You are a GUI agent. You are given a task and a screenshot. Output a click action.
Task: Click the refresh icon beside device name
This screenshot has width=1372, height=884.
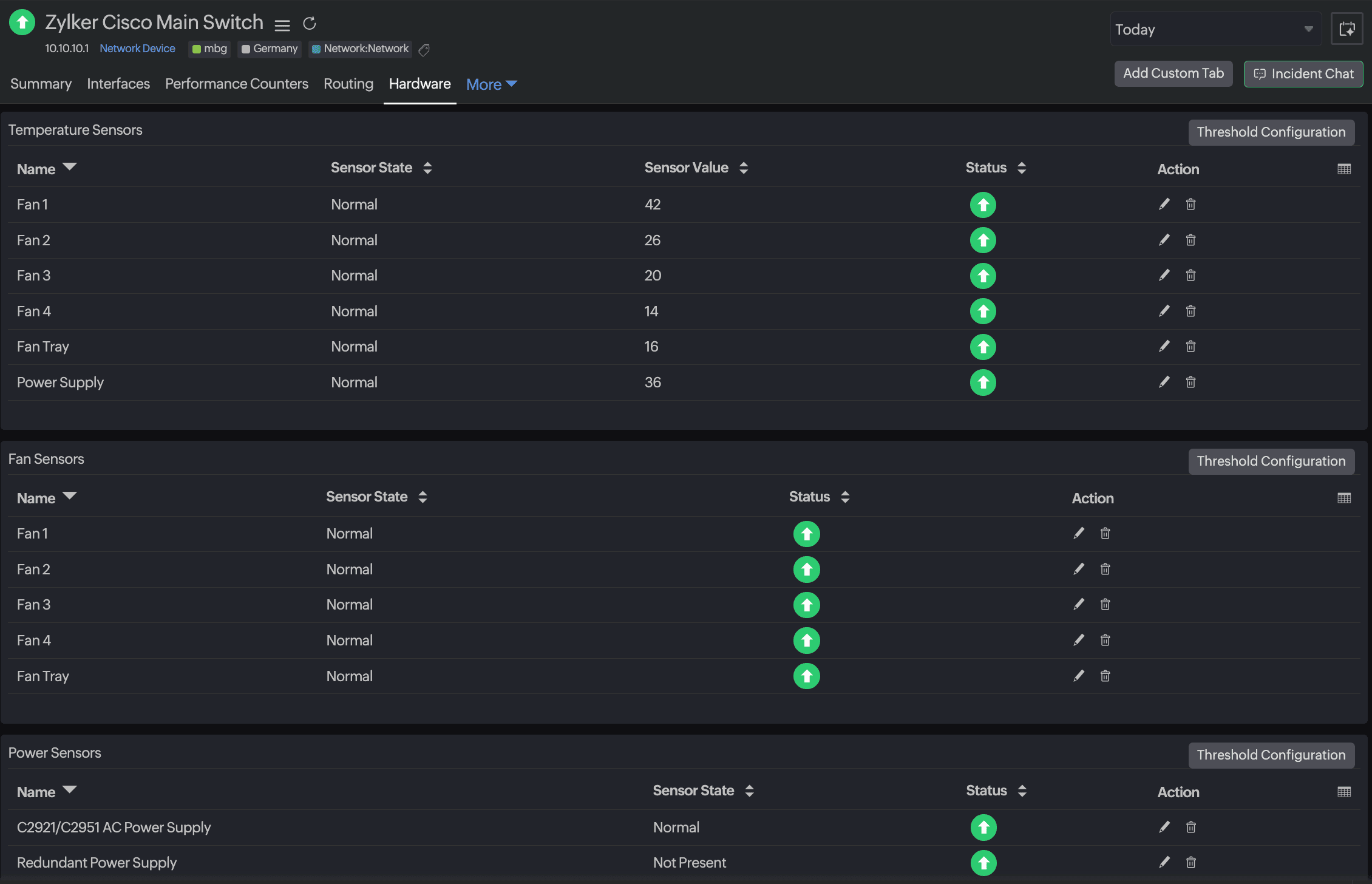tap(310, 24)
